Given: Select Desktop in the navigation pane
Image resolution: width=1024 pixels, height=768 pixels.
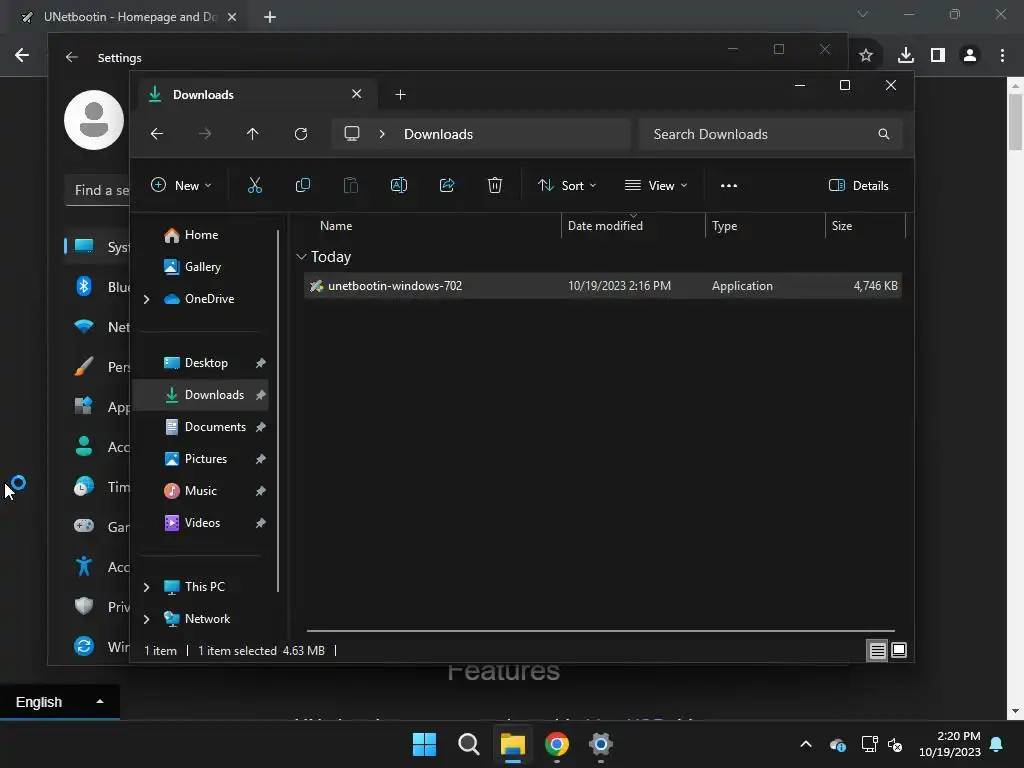Looking at the screenshot, I should point(205,363).
